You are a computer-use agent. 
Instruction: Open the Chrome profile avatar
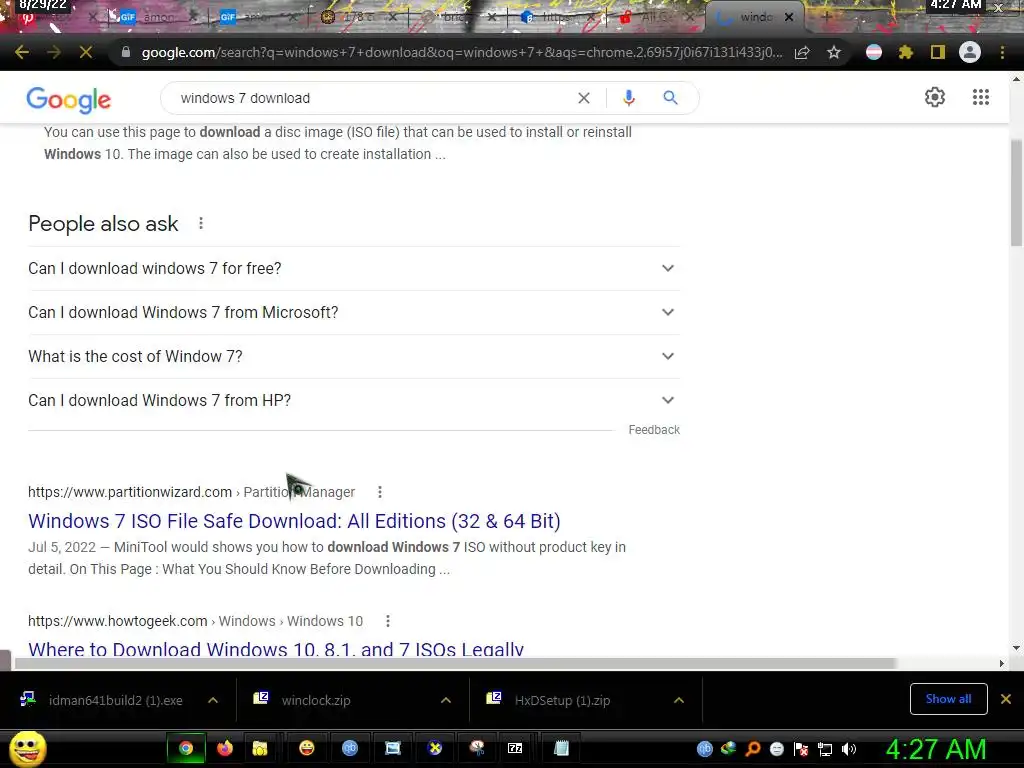pyautogui.click(x=970, y=52)
